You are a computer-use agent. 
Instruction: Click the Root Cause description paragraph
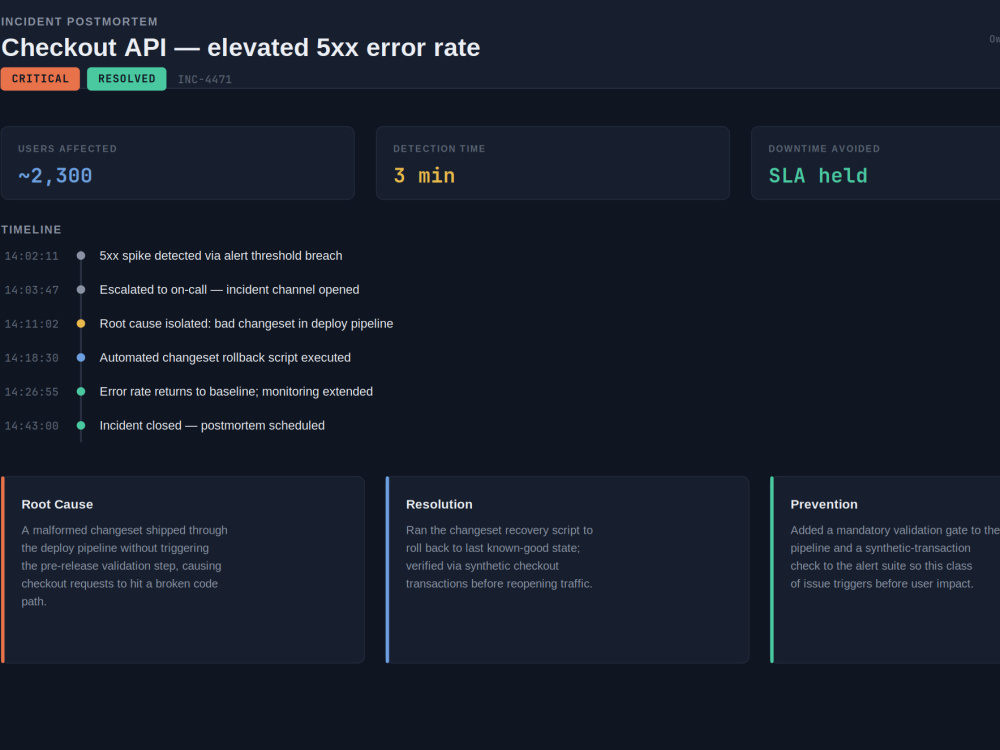124,566
